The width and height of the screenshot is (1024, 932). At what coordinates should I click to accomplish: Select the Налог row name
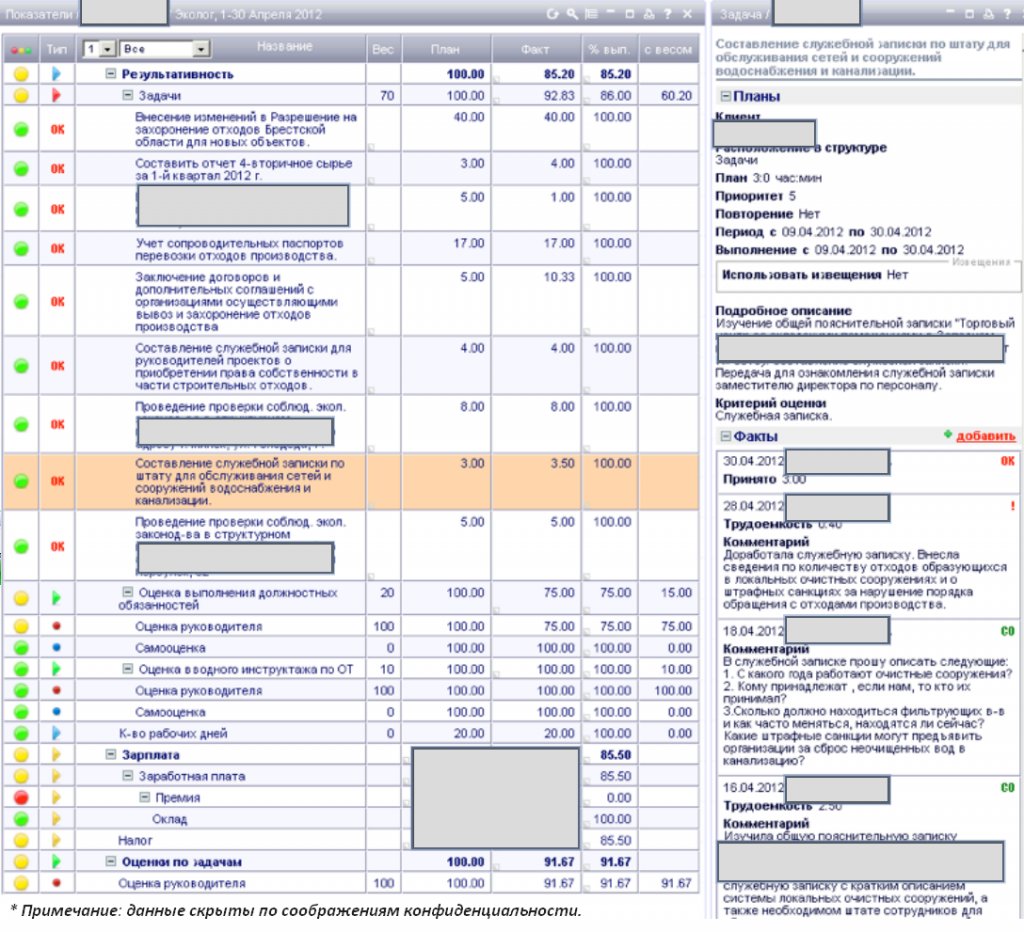click(135, 841)
